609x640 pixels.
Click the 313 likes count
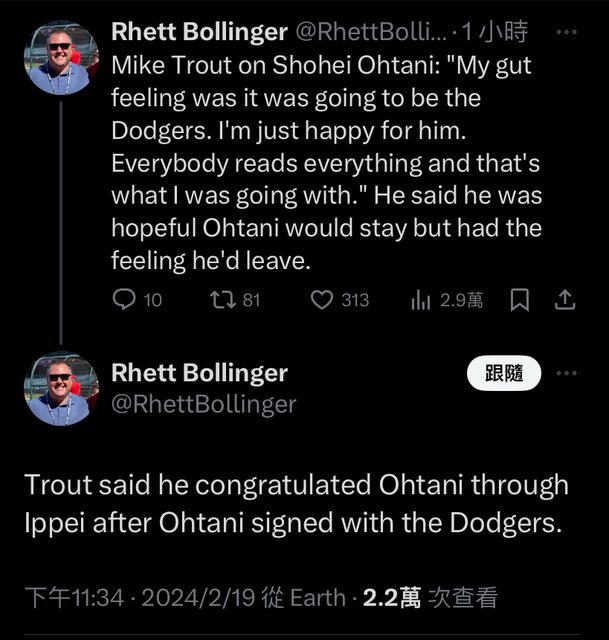[354, 299]
